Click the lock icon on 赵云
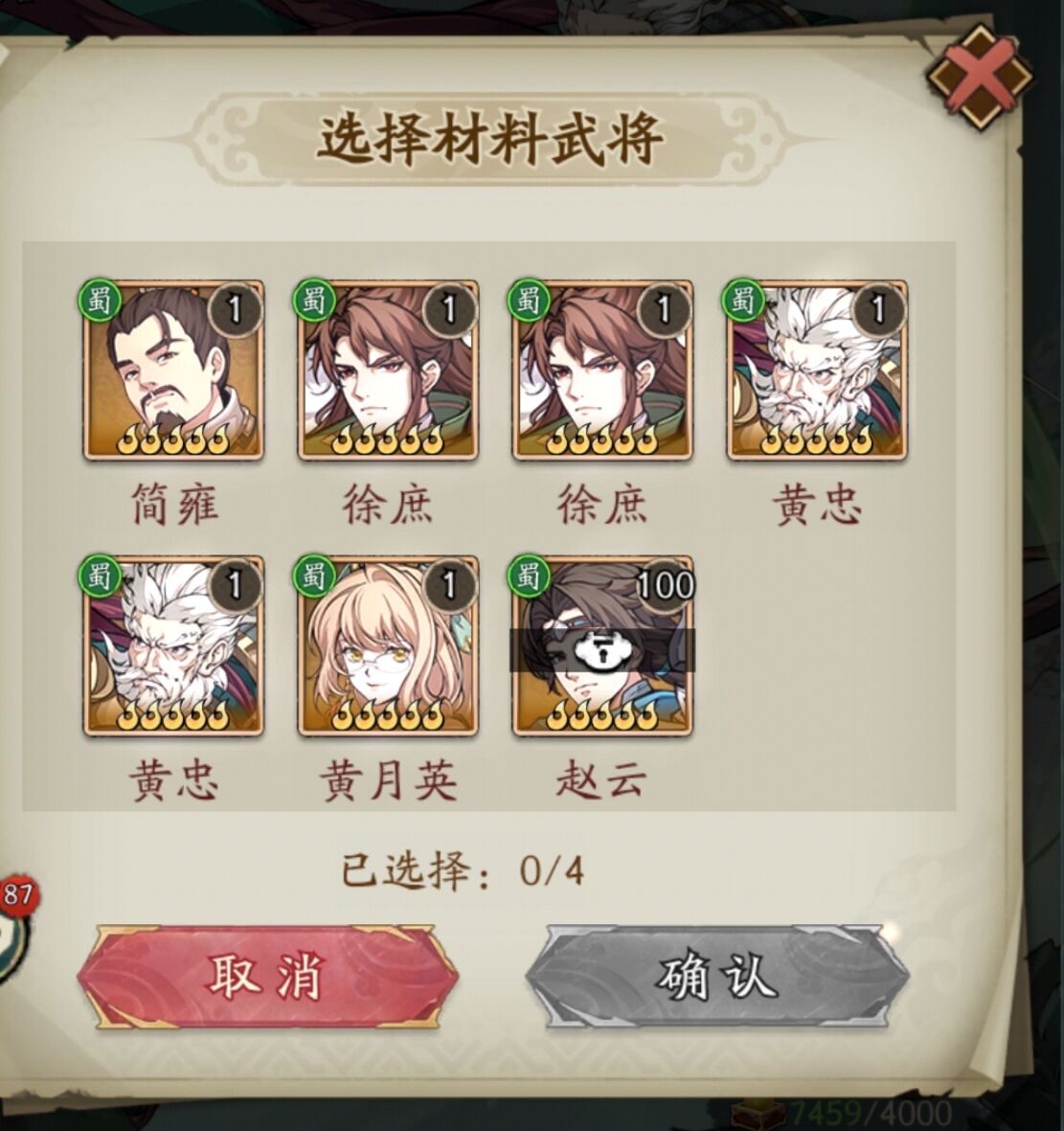Viewport: 1064px width, 1131px height. 599,650
